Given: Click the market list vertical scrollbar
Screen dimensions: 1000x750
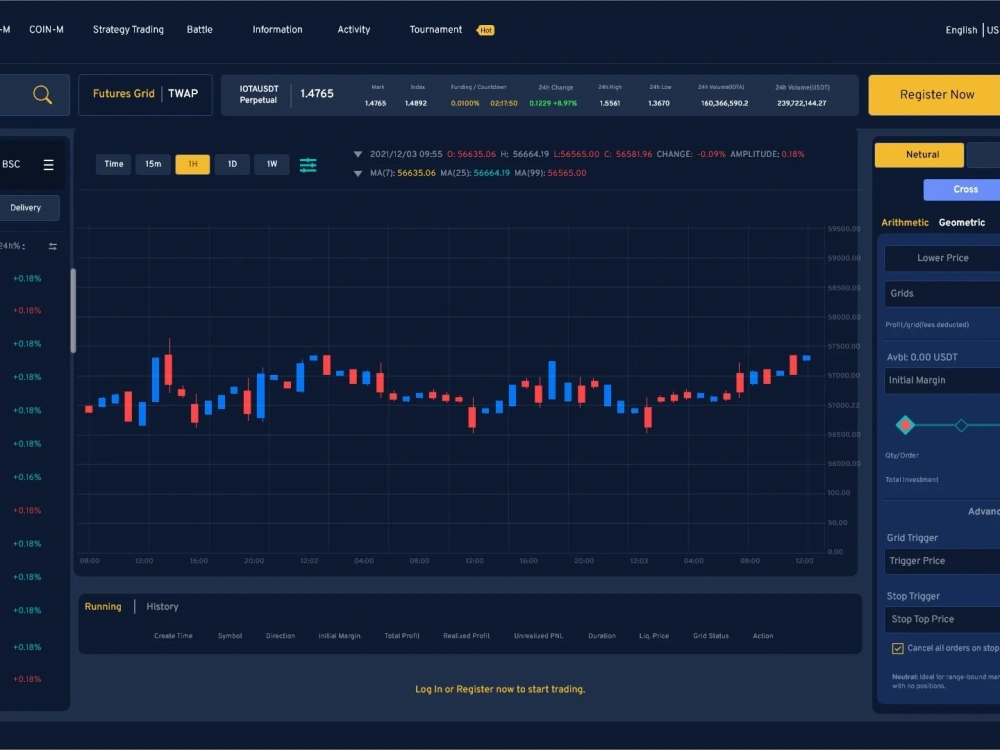Looking at the screenshot, I should [73, 311].
